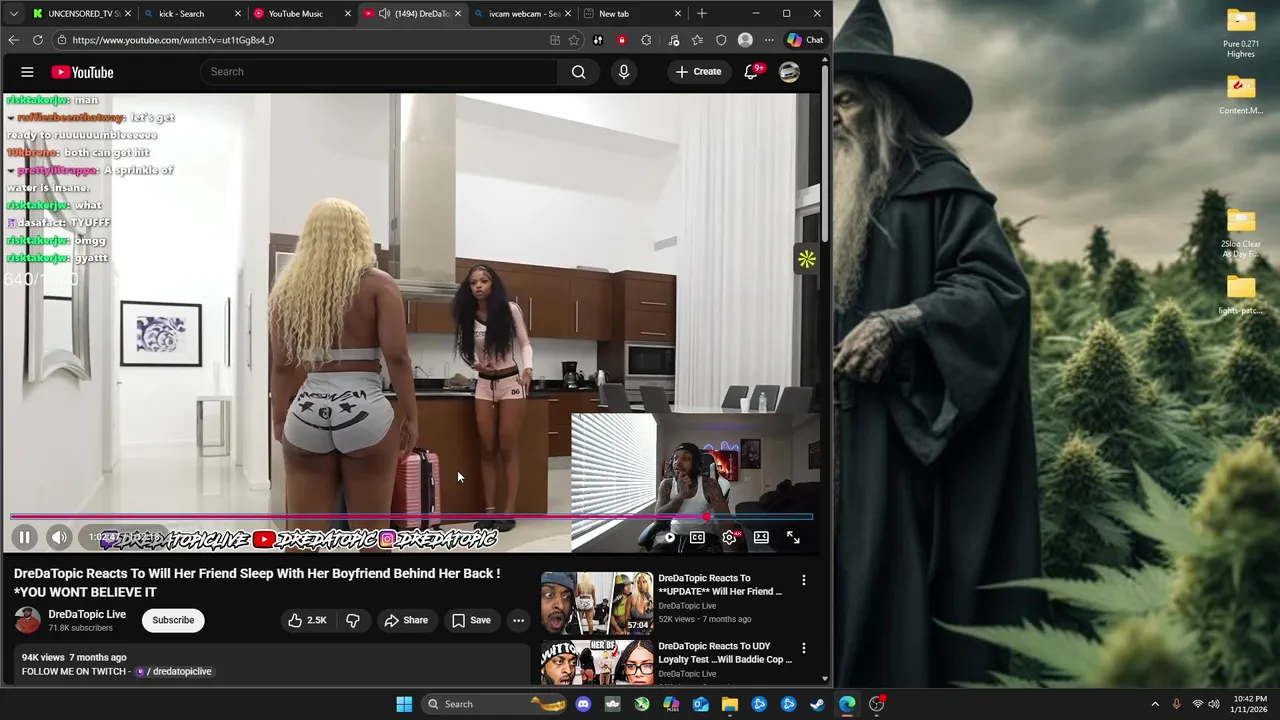The height and width of the screenshot is (720, 1280).
Task: Go back in the browser
Action: (x=13, y=40)
